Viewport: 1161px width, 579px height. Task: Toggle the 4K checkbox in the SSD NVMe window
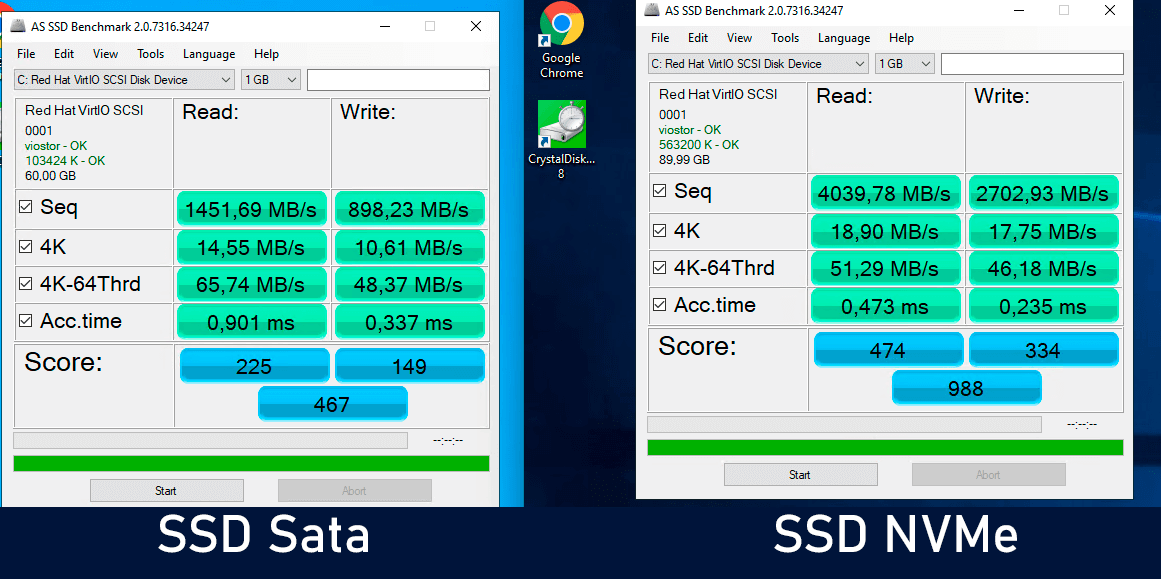pos(660,230)
